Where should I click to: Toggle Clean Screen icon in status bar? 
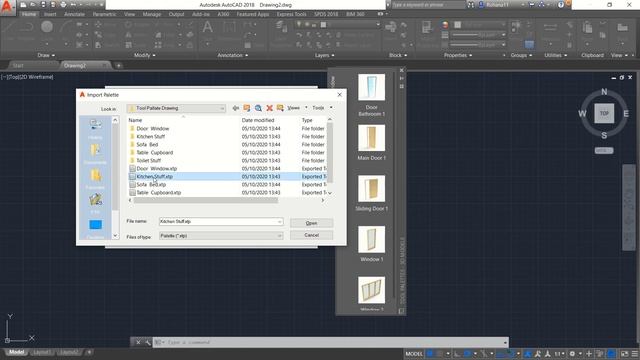(x=624, y=353)
